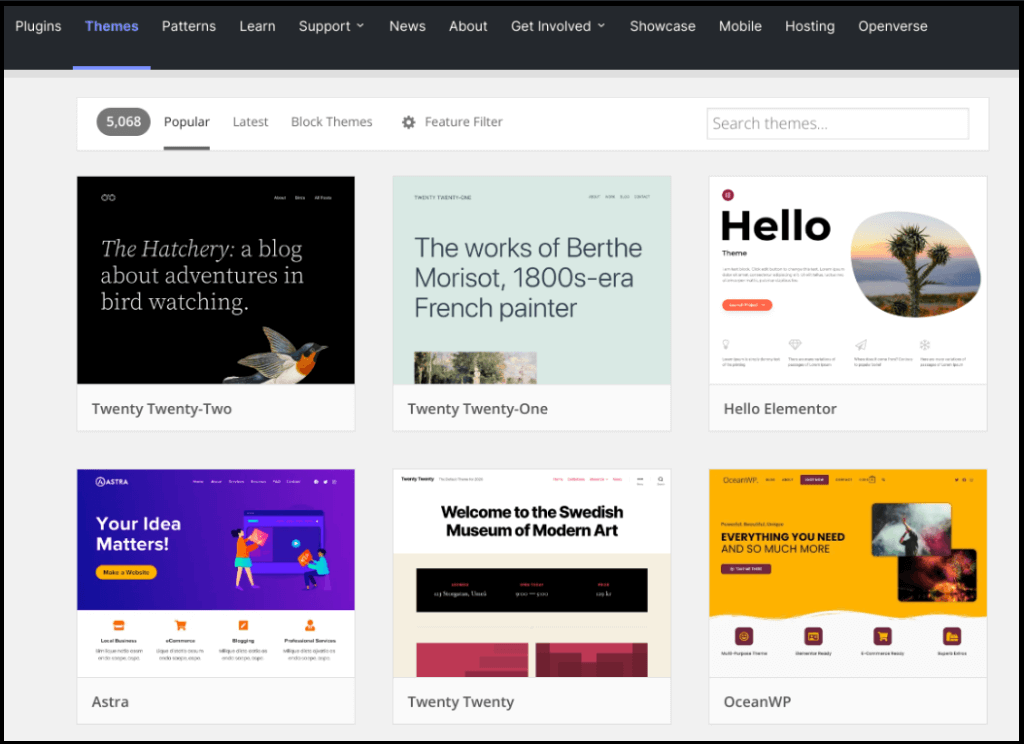Image resolution: width=1024 pixels, height=744 pixels.
Task: Select the Themes navigation item
Action: [112, 26]
